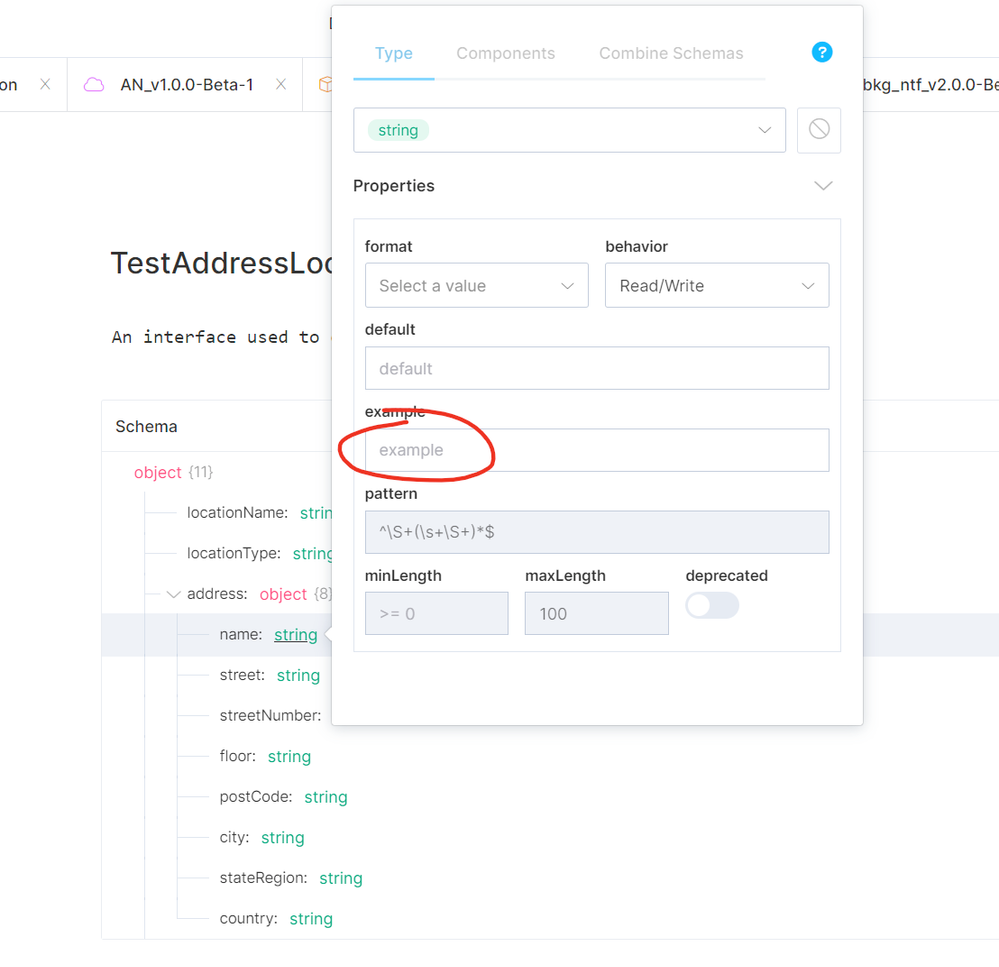Switch to the Components tab
The height and width of the screenshot is (967, 999).
click(x=505, y=54)
